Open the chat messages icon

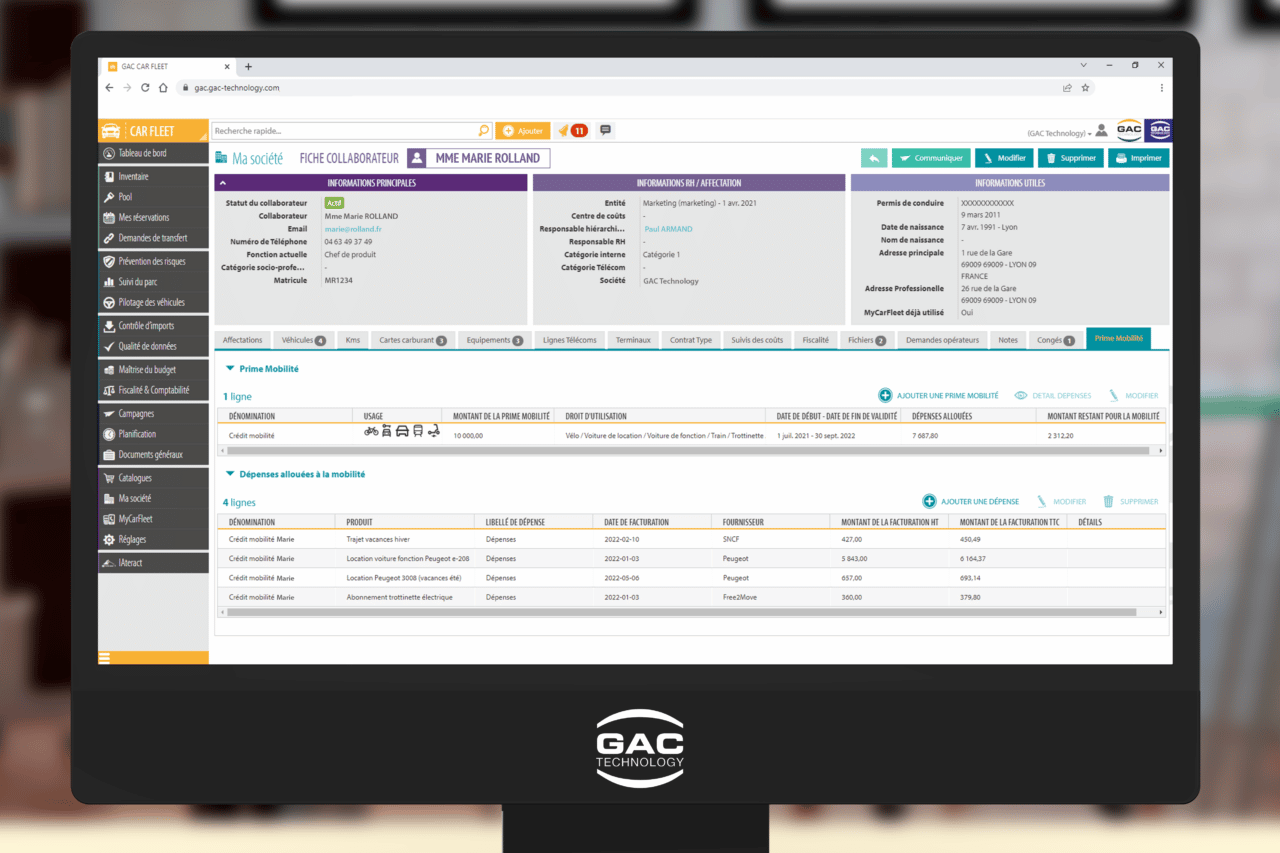[605, 130]
